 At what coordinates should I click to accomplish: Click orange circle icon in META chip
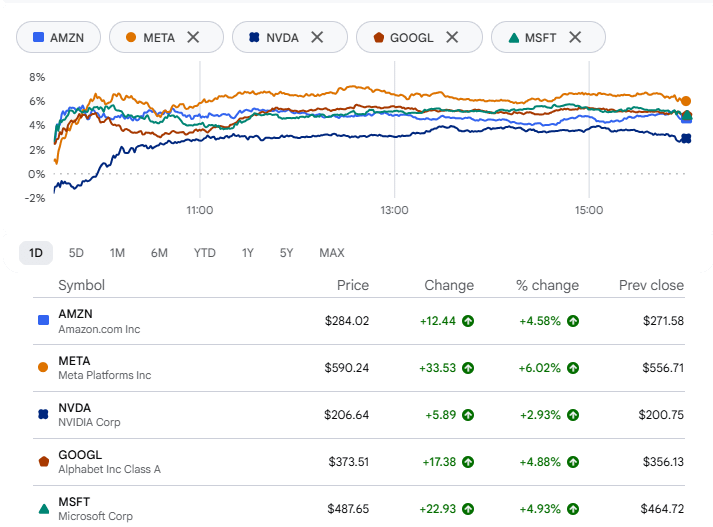point(131,37)
